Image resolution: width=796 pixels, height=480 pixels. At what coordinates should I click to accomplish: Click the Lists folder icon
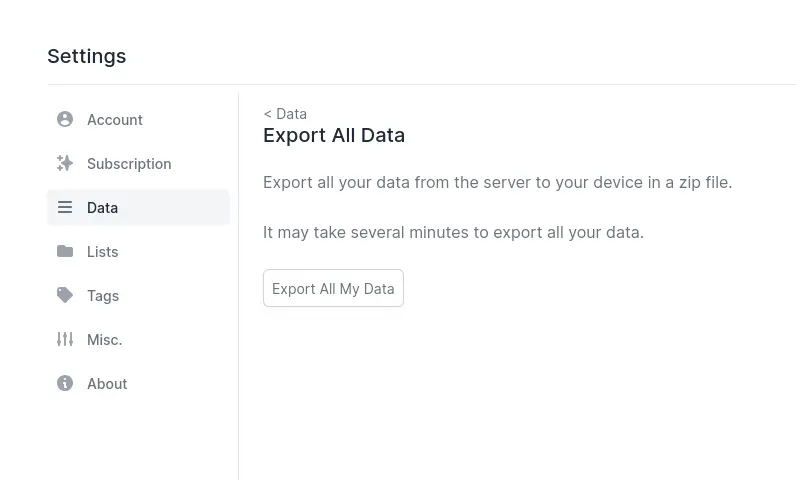click(x=65, y=251)
